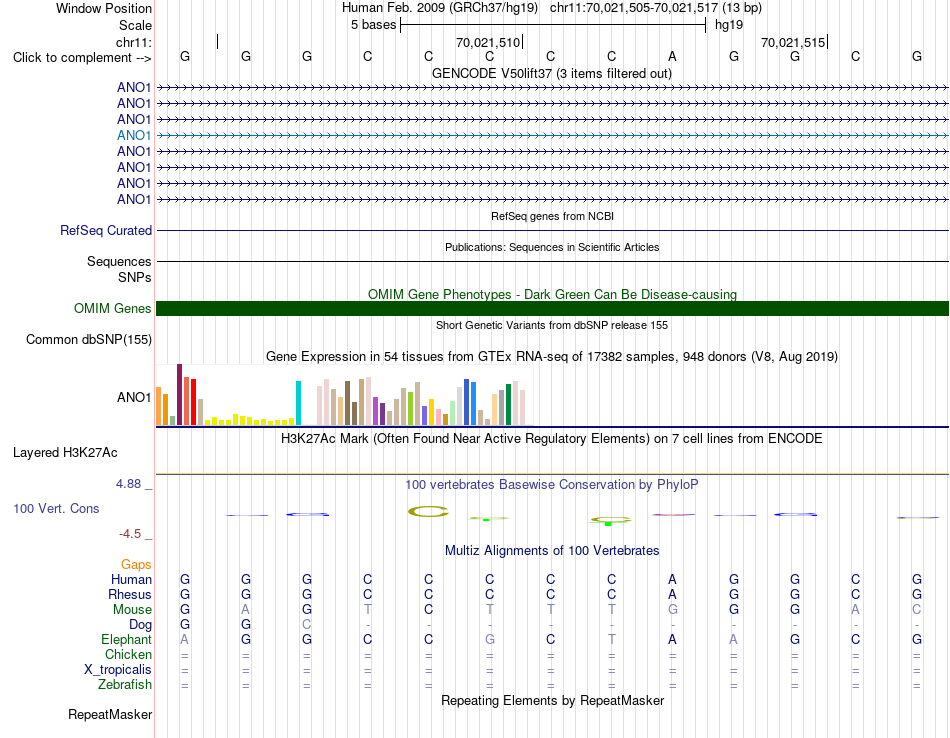Screen dimensions: 950x738
Task: Click 'Publications: Sequences in Scientific Articles' title
Action: tap(552, 247)
